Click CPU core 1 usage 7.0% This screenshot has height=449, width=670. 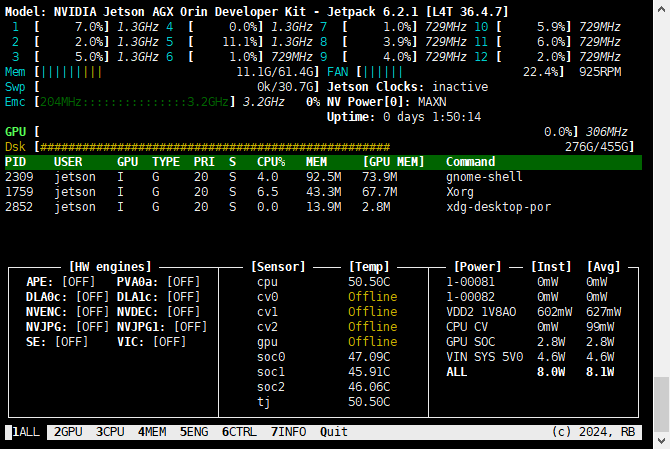pos(89,27)
